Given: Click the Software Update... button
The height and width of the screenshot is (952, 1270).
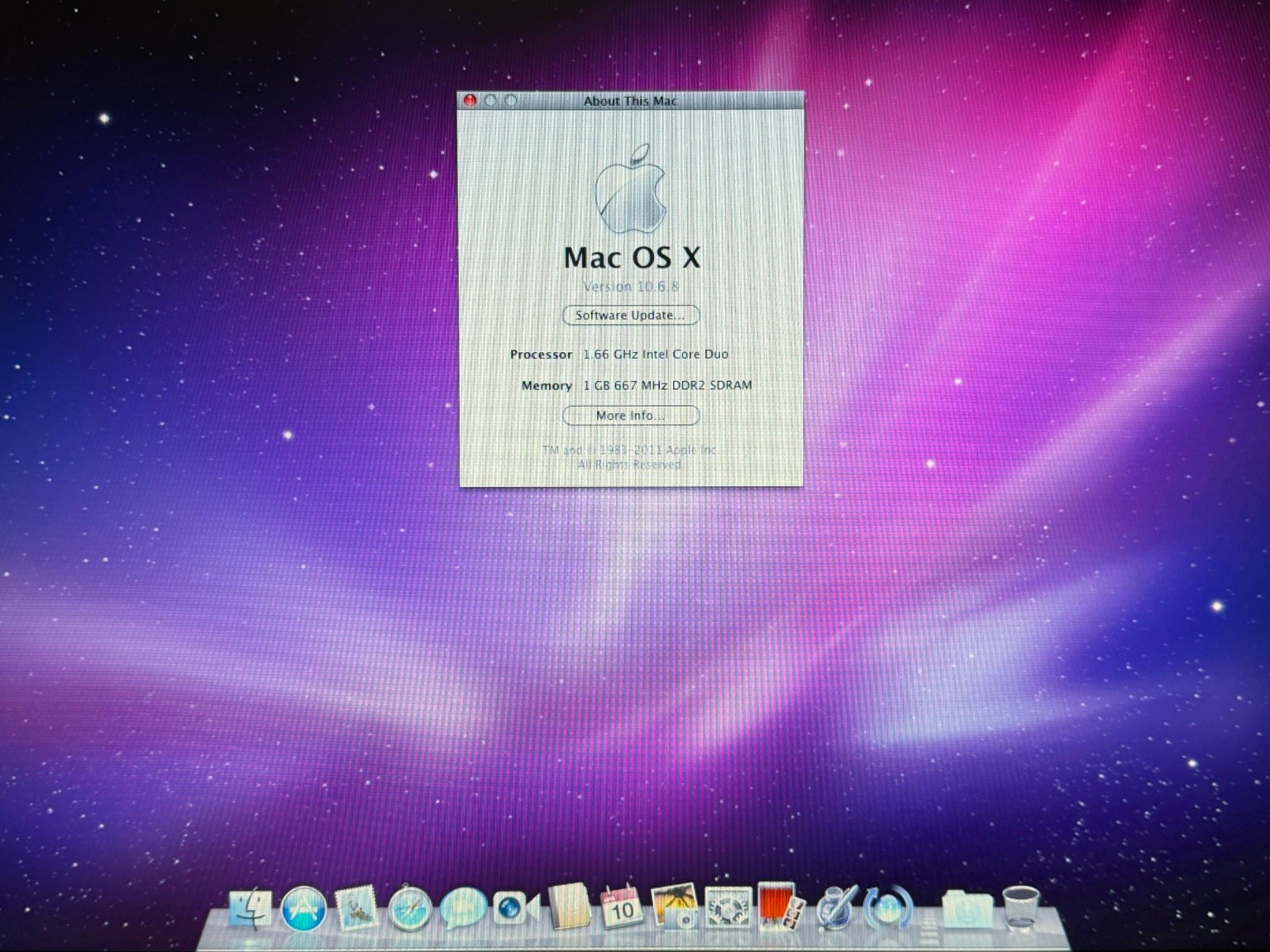Looking at the screenshot, I should click(631, 315).
